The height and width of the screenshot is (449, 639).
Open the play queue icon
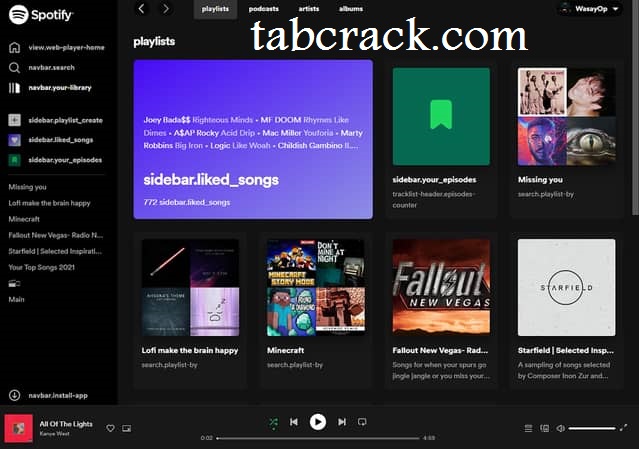point(528,428)
